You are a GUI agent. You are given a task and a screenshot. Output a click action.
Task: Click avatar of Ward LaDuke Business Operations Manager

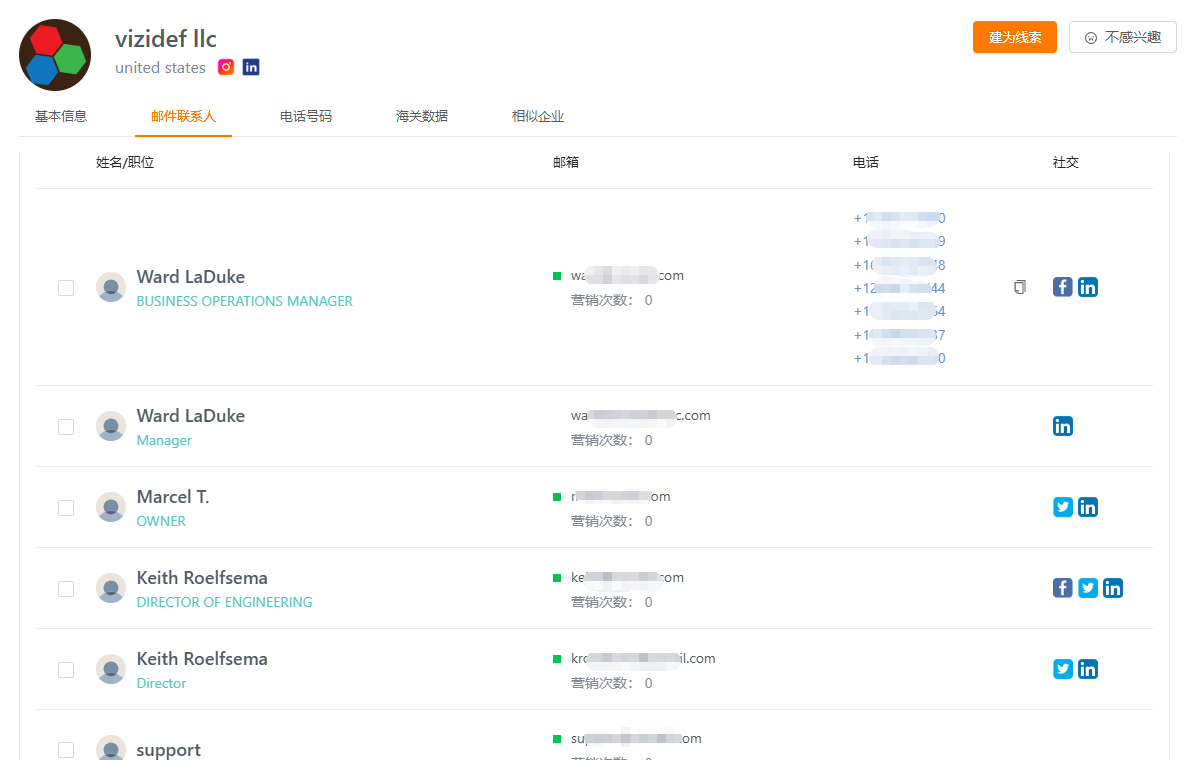point(111,287)
